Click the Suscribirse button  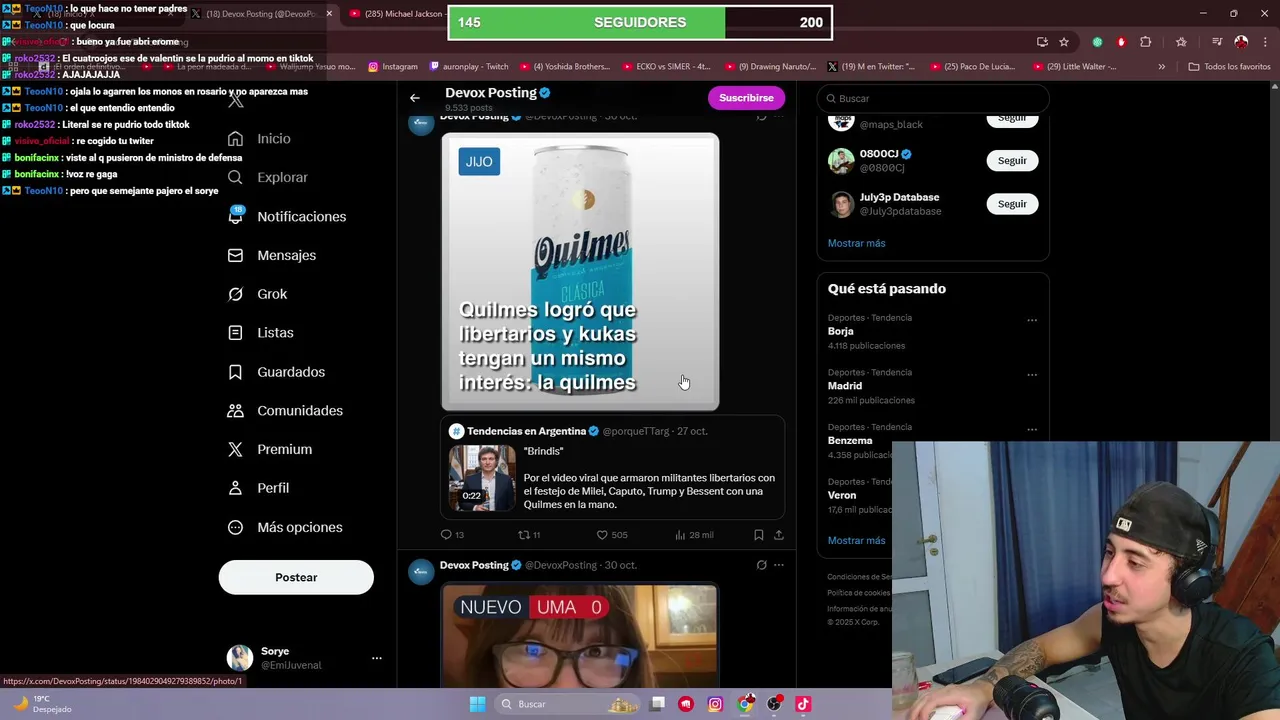tap(746, 98)
